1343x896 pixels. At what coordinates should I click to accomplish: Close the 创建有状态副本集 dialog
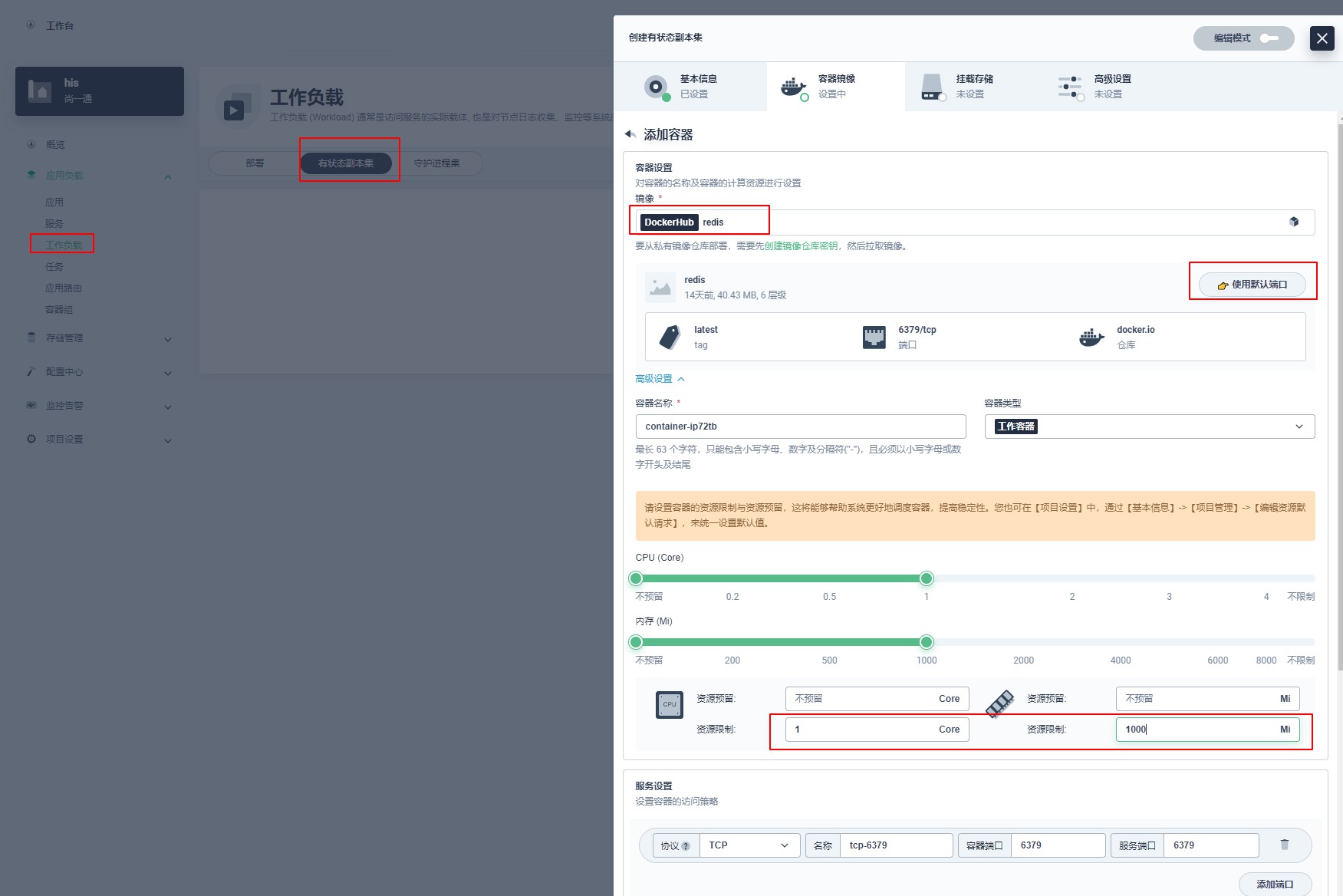pos(1322,38)
